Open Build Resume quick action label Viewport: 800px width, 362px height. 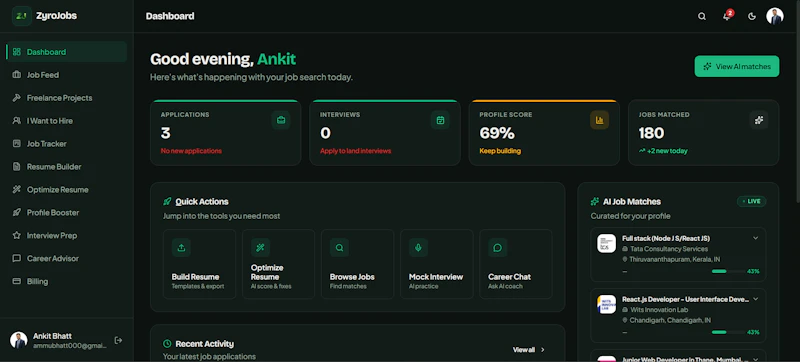point(195,277)
